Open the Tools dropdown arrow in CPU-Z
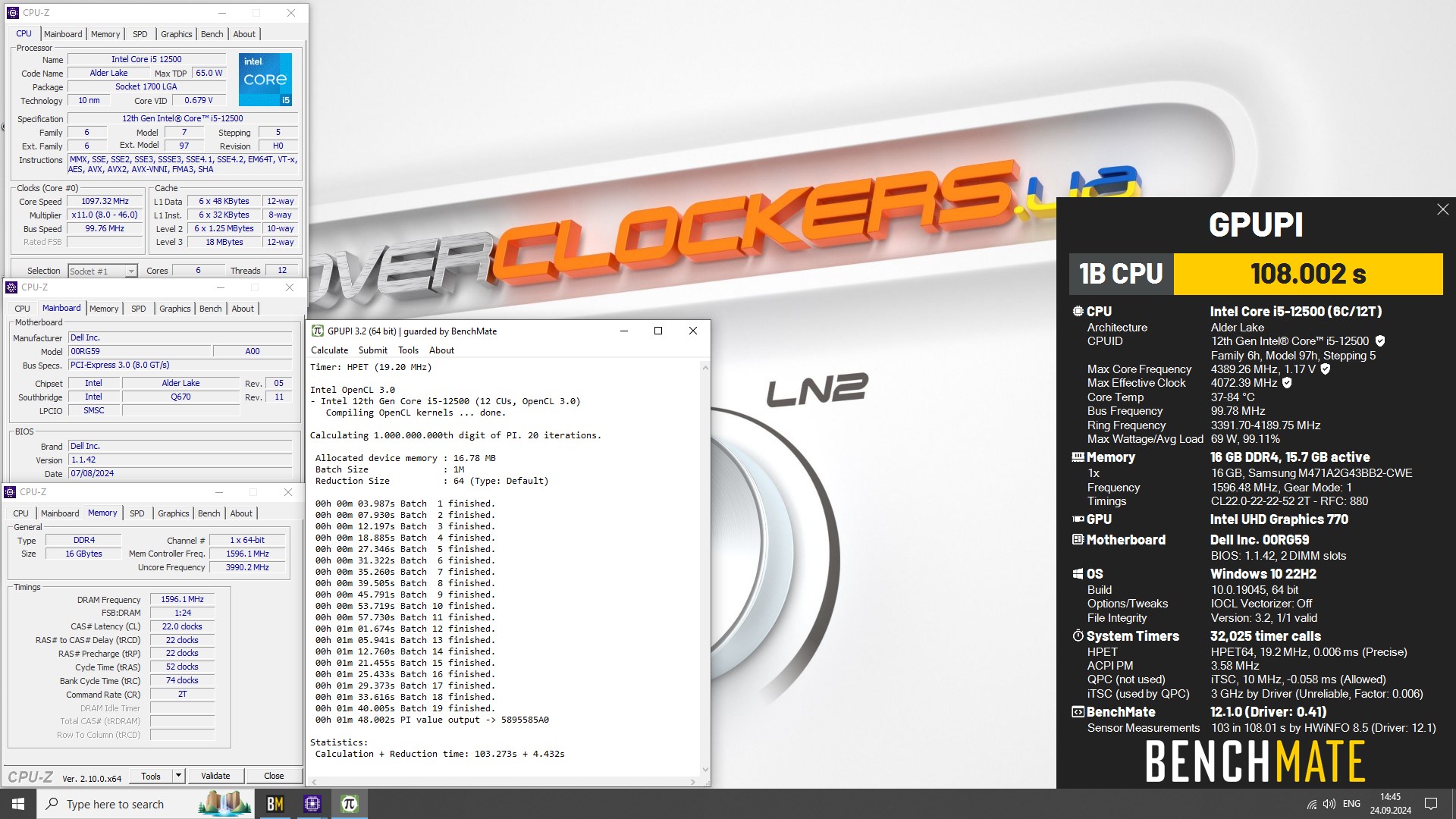This screenshot has width=1456, height=819. [178, 776]
